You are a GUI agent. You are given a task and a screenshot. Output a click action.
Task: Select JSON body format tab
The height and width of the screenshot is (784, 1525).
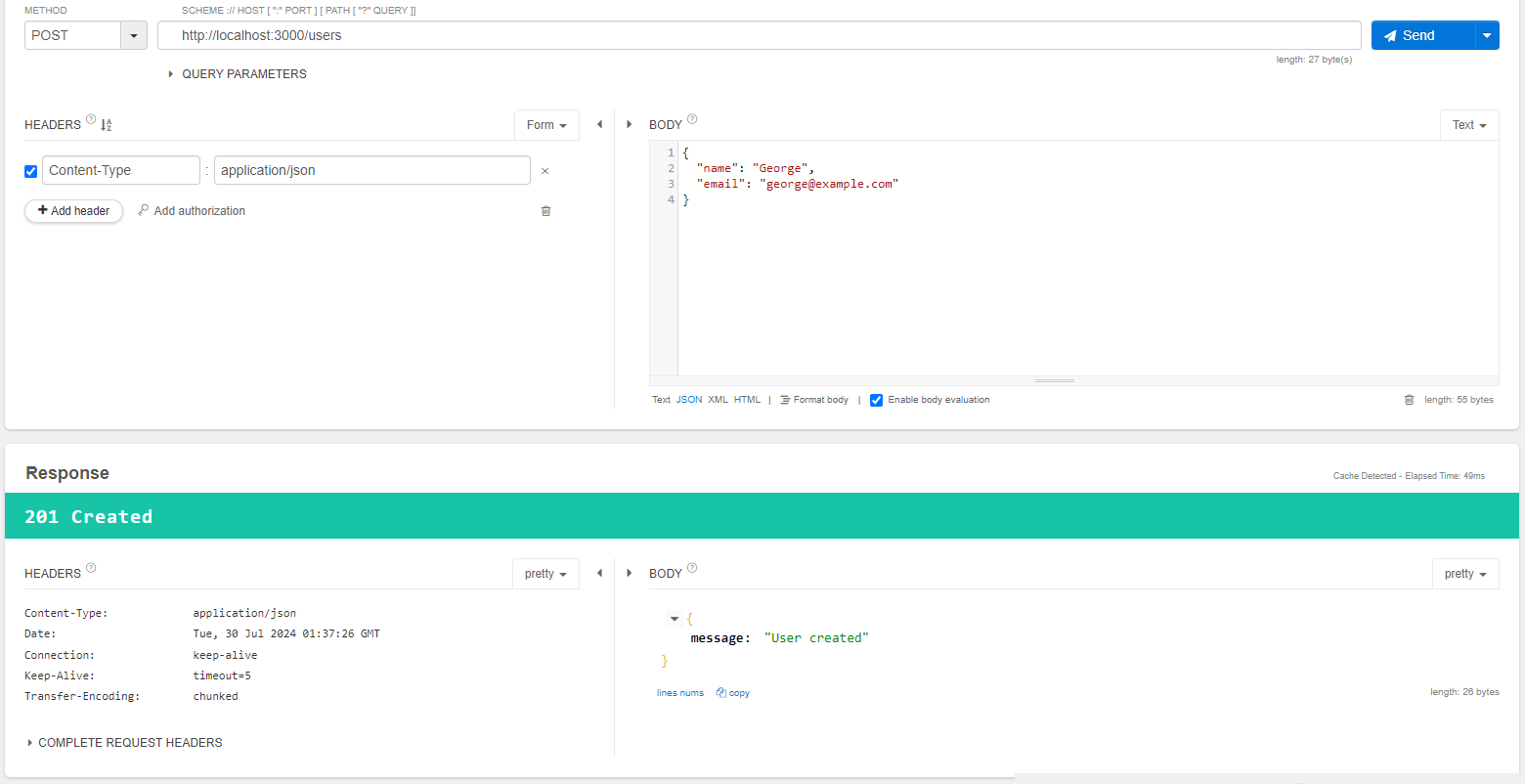(x=689, y=400)
